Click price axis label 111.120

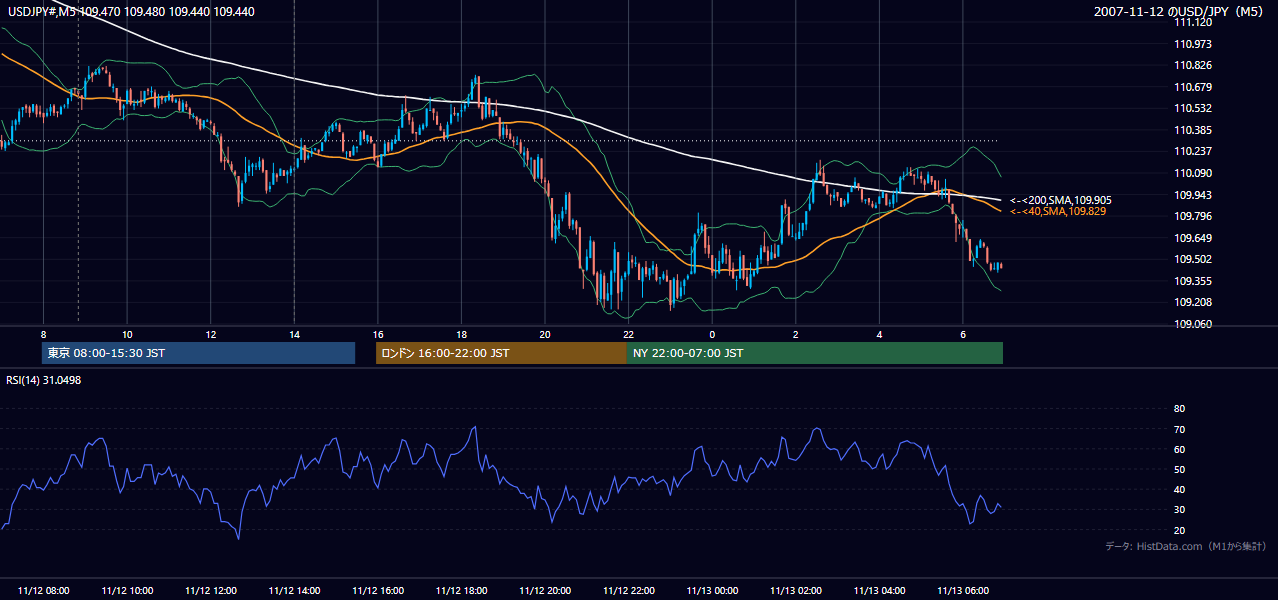pos(1192,23)
